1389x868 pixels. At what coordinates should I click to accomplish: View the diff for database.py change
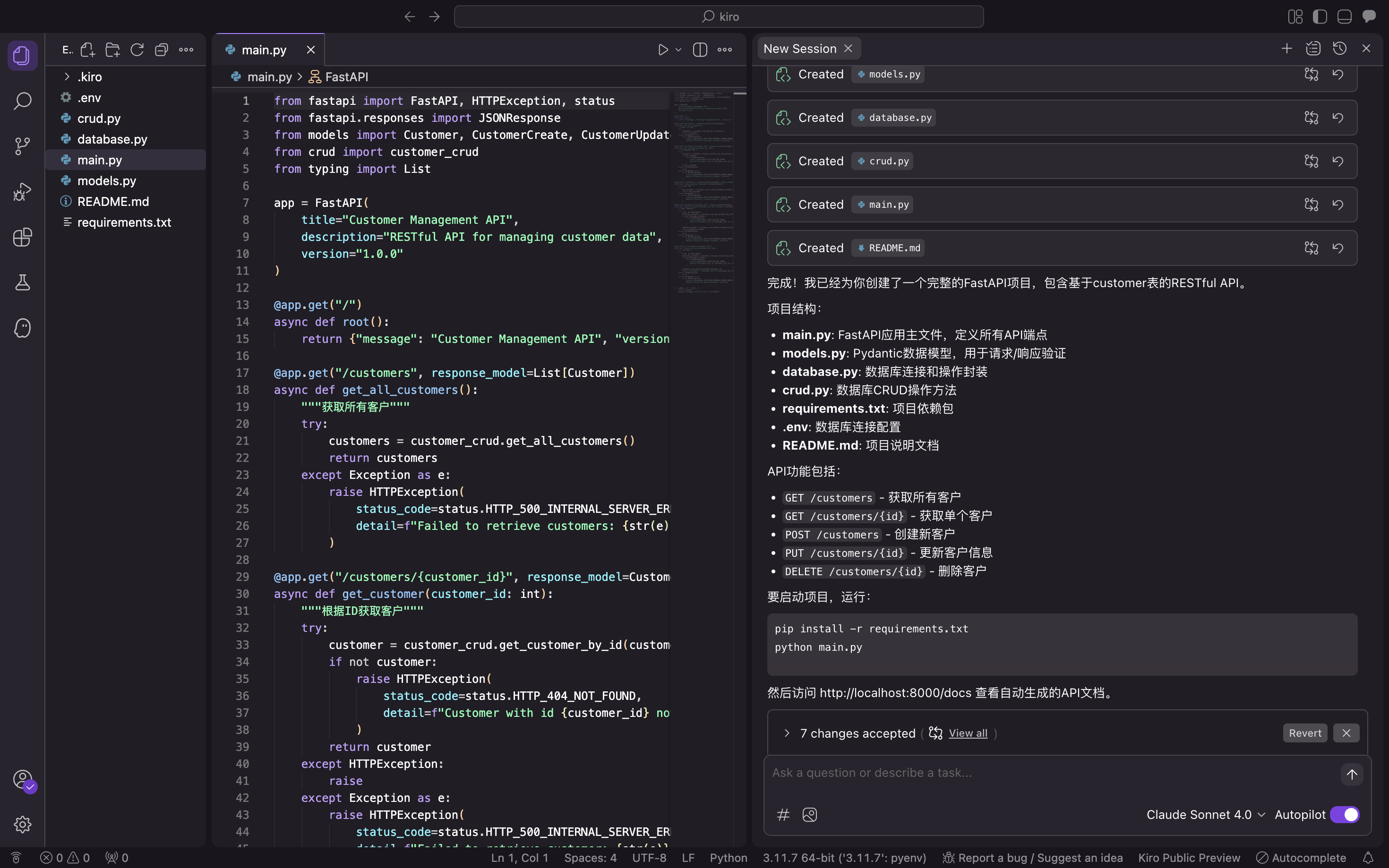pos(1312,118)
